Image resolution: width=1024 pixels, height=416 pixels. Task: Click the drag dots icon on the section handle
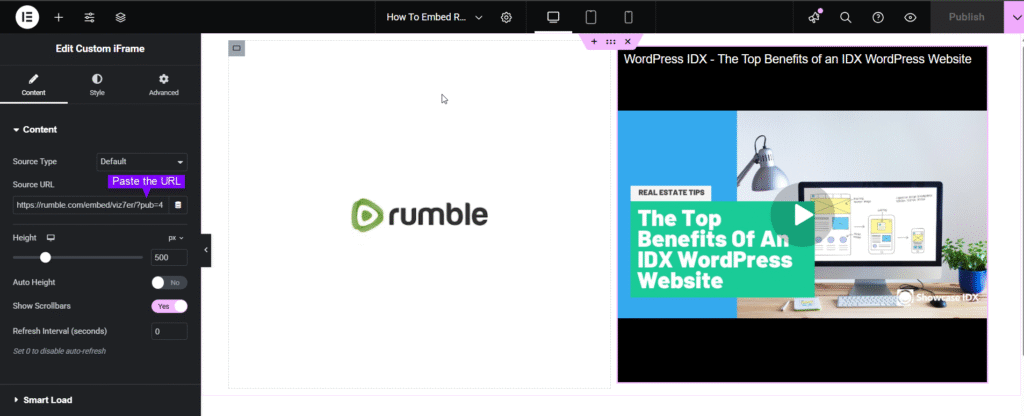click(x=611, y=42)
